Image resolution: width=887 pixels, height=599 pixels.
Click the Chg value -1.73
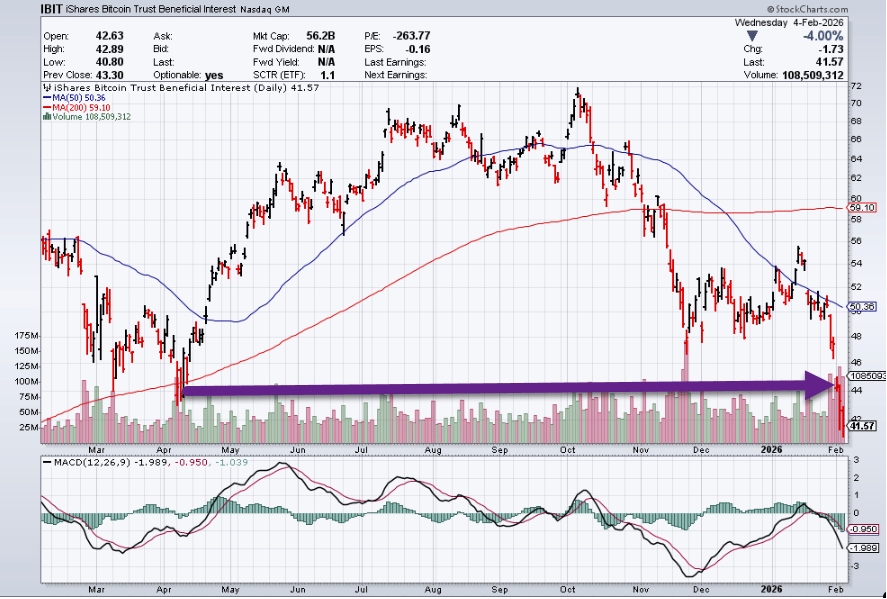coord(831,49)
